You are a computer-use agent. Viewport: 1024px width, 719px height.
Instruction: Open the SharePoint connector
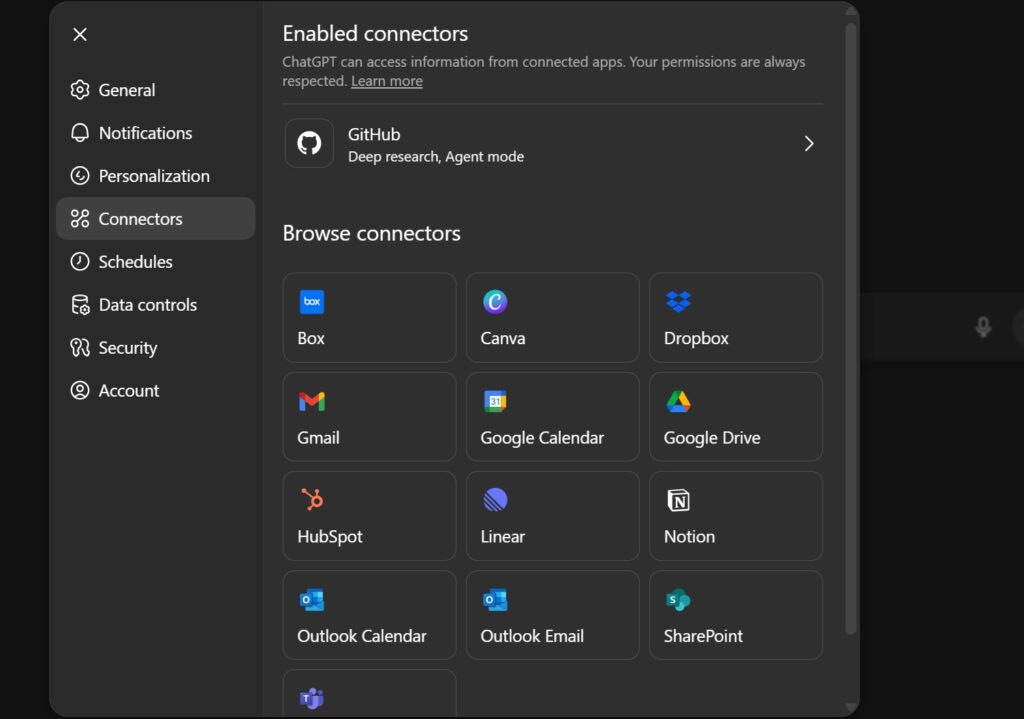[x=735, y=614]
